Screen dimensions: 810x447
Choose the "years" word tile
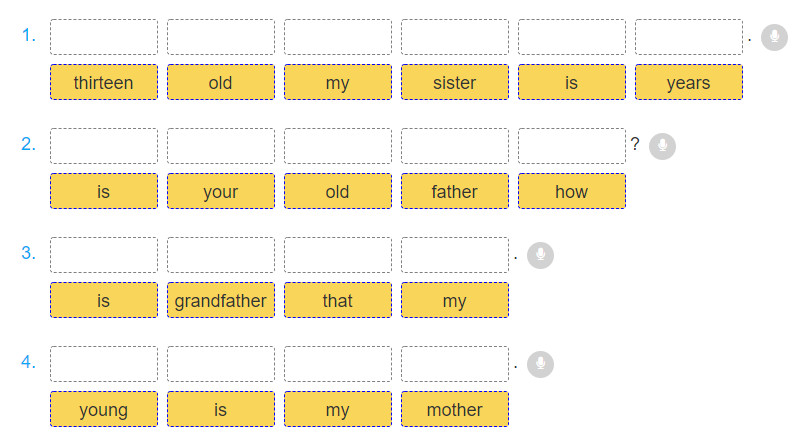689,83
